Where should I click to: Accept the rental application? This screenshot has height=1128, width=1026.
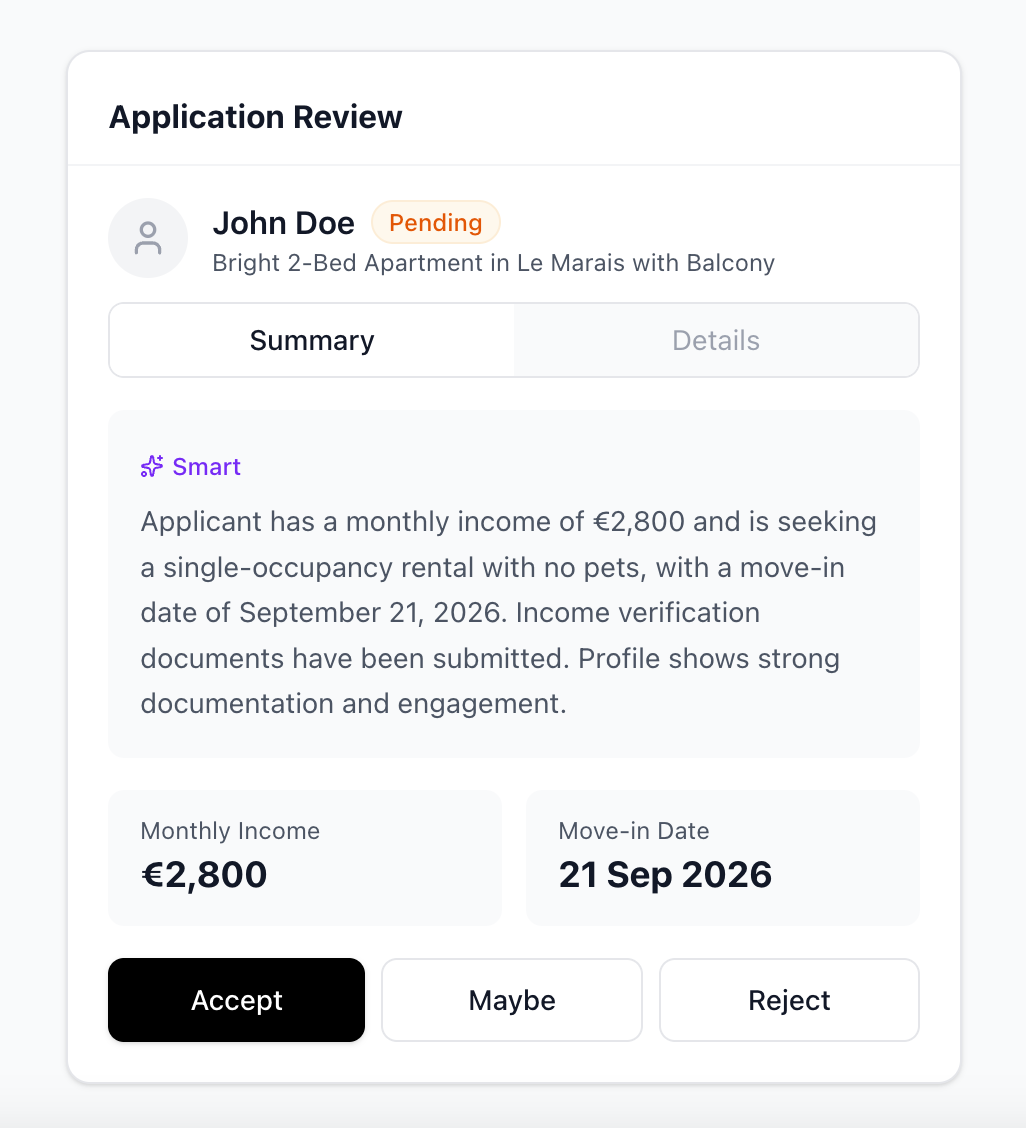(236, 1000)
